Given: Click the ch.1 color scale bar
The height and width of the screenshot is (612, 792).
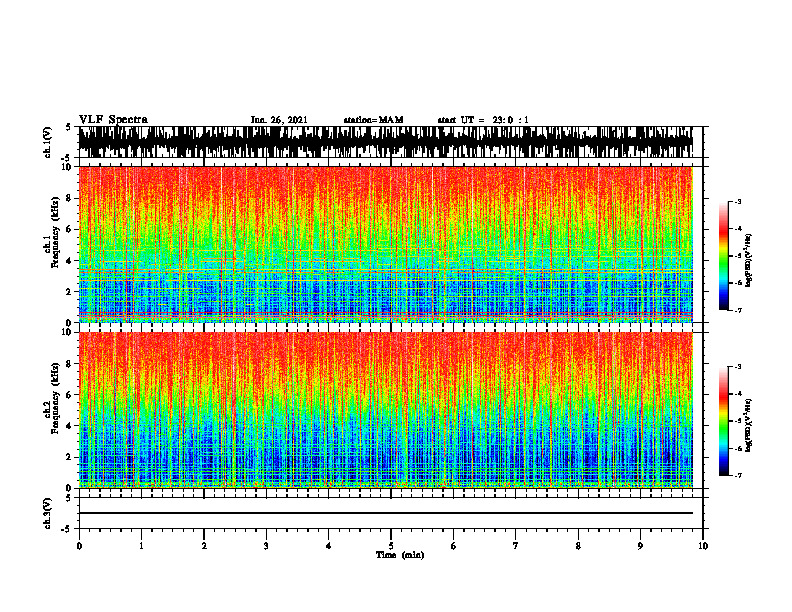Looking at the screenshot, I should pos(723,256).
